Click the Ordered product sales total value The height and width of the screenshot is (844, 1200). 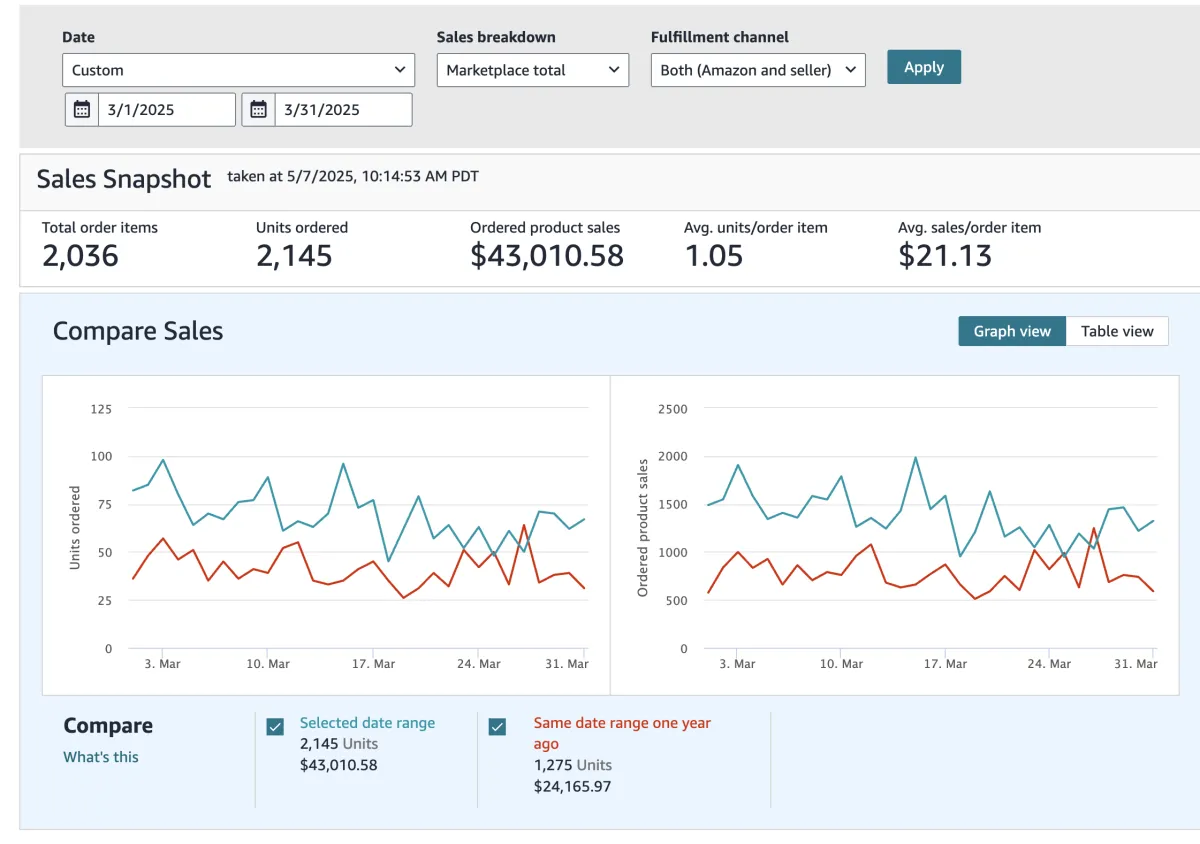tap(546, 256)
